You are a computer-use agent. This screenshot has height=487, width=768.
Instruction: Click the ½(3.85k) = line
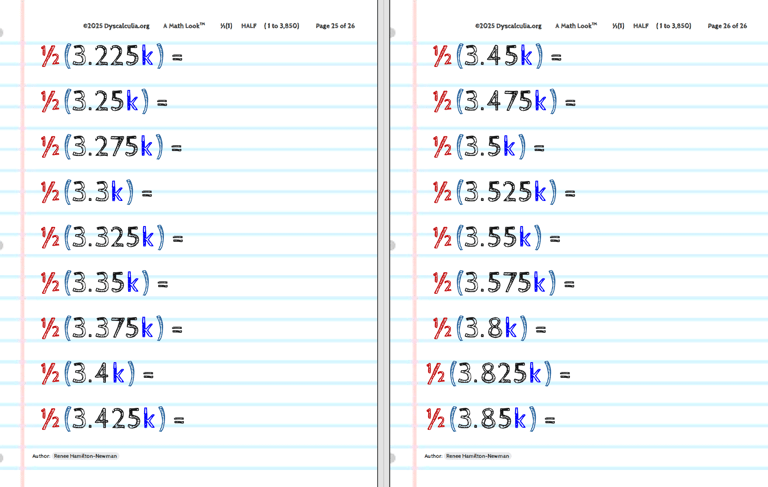tap(491, 418)
